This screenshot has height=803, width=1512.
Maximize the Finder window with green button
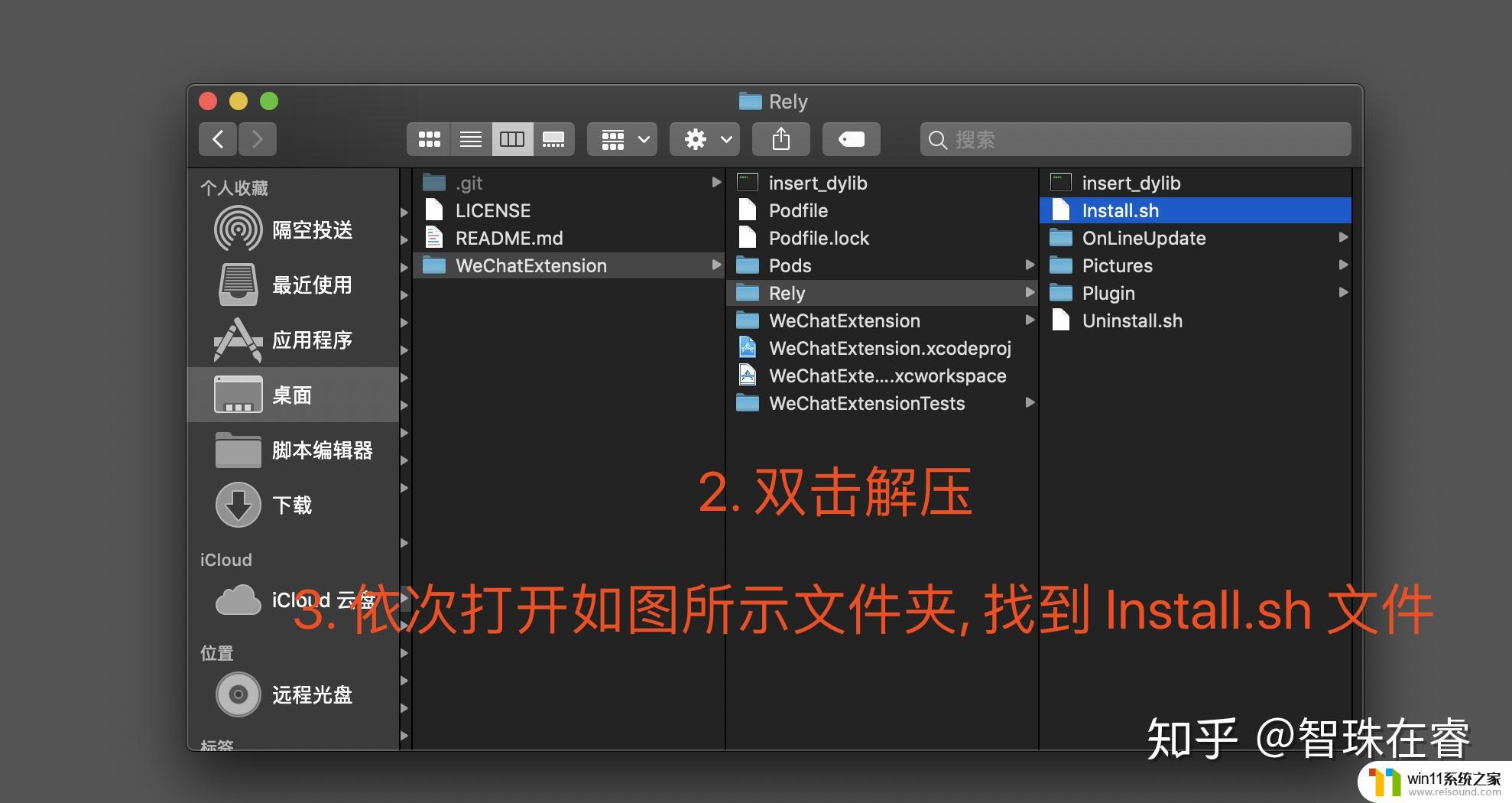tap(269, 101)
